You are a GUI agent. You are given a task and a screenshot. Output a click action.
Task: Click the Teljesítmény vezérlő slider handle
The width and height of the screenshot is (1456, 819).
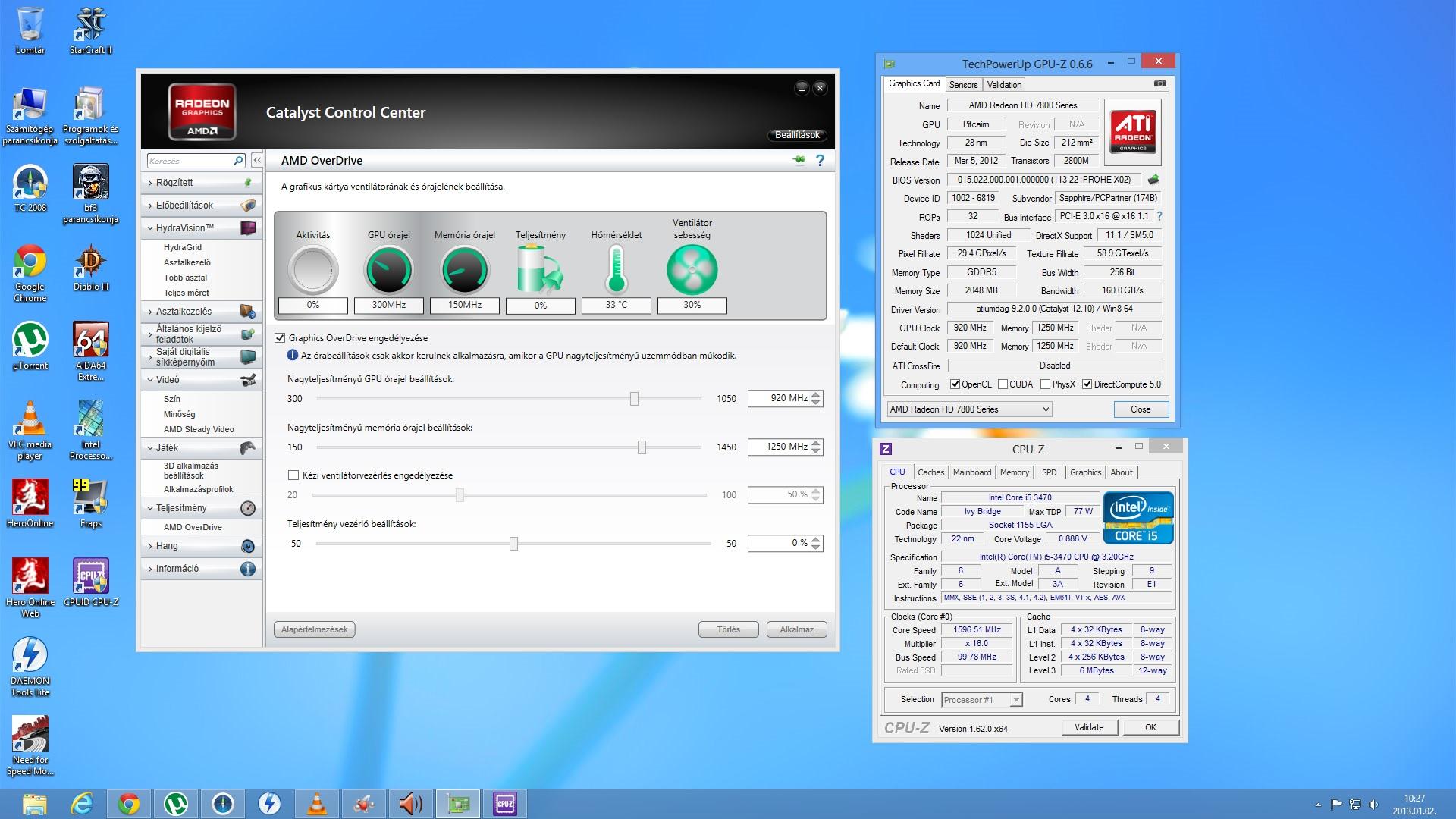click(513, 544)
